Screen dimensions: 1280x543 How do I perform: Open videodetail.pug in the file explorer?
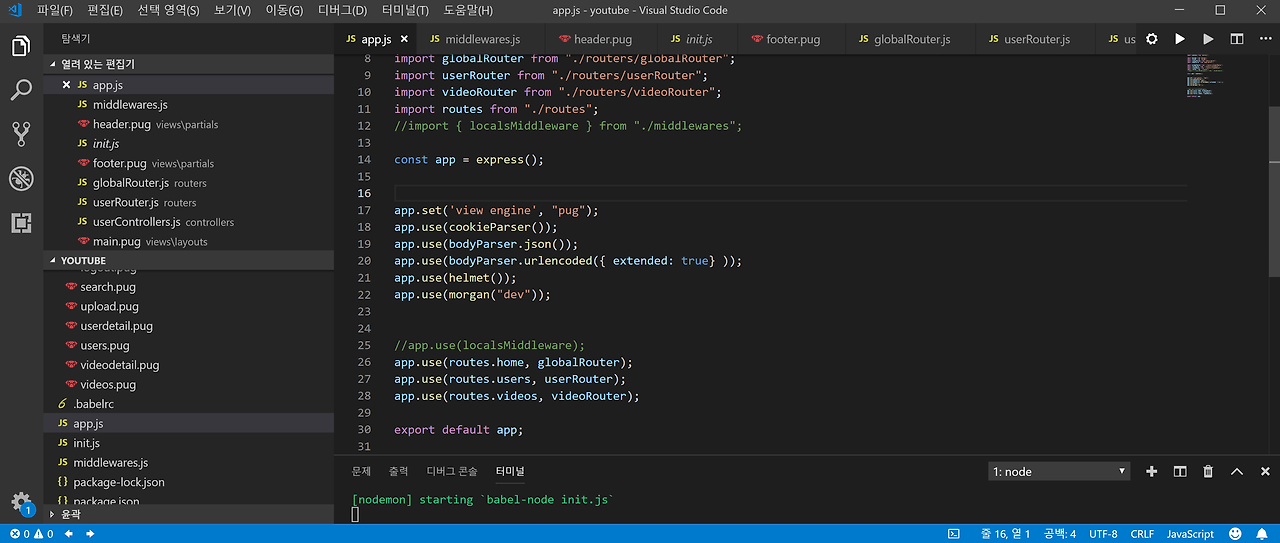pos(119,365)
